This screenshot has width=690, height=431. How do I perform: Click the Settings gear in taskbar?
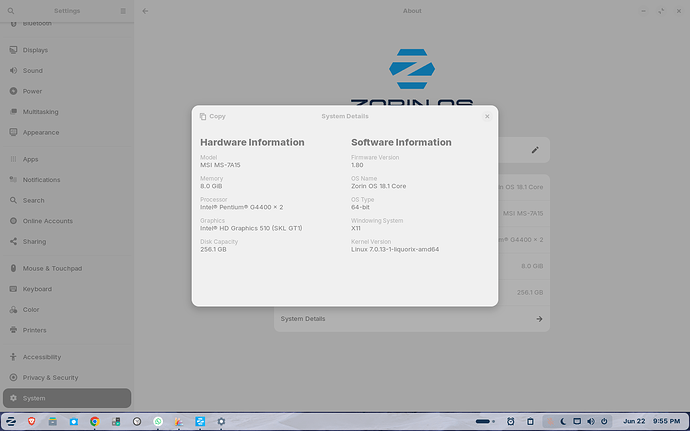click(221, 421)
